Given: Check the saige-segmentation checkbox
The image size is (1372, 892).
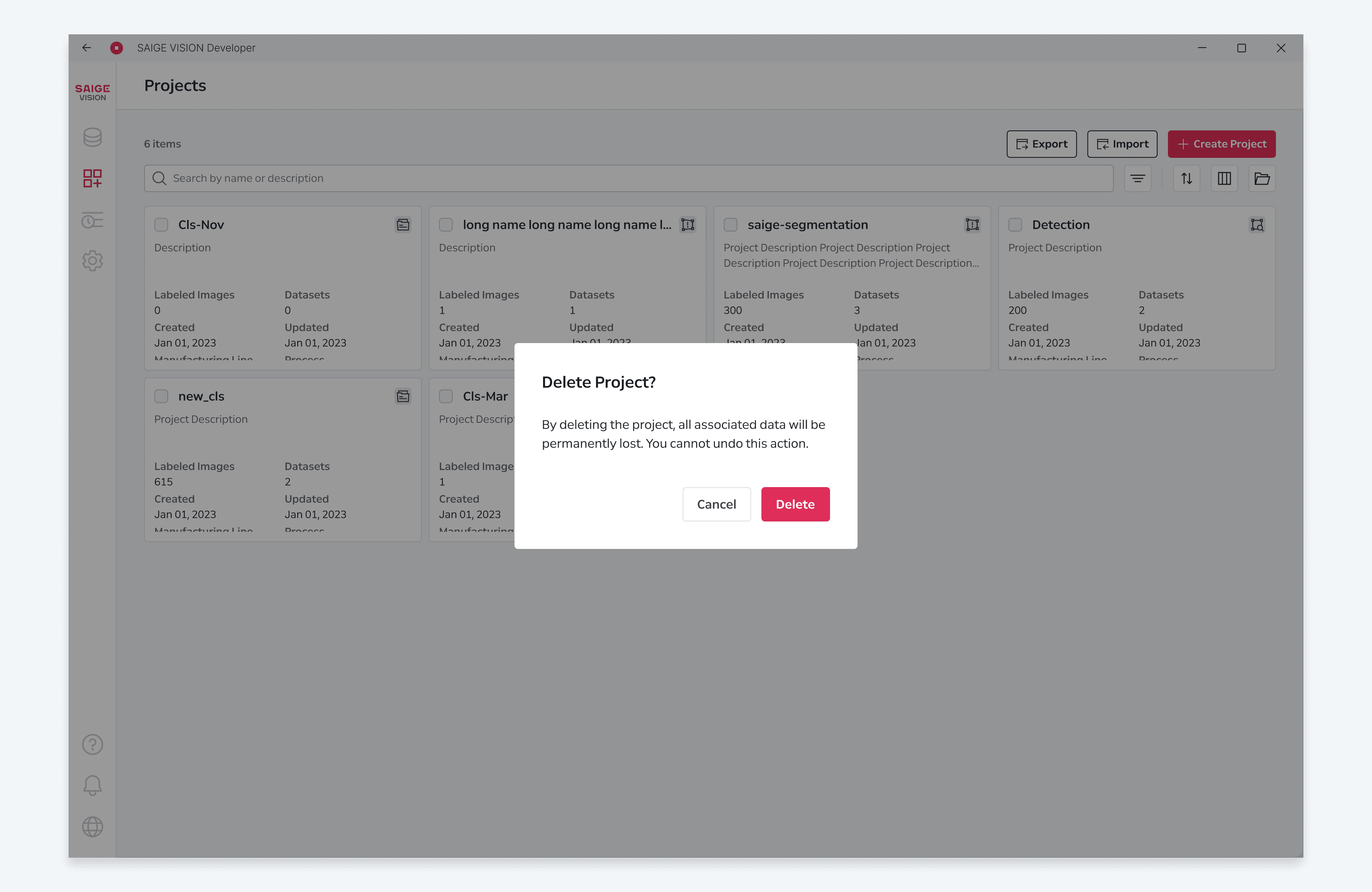Looking at the screenshot, I should (730, 225).
